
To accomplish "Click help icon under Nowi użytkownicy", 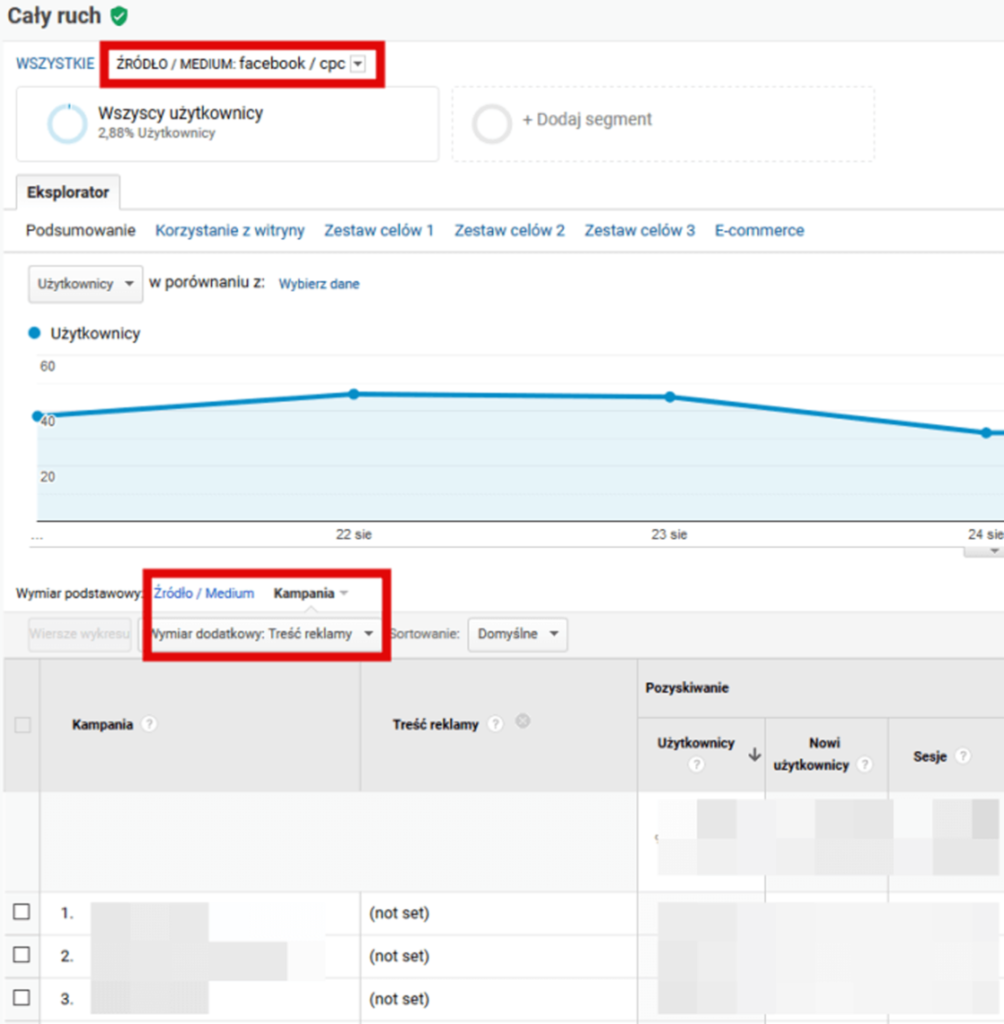I will coord(864,765).
